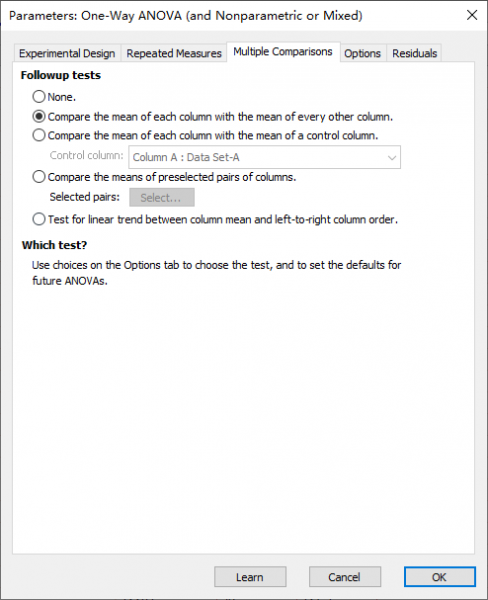Cancel the dialog
488x600 pixels.
[x=344, y=577]
